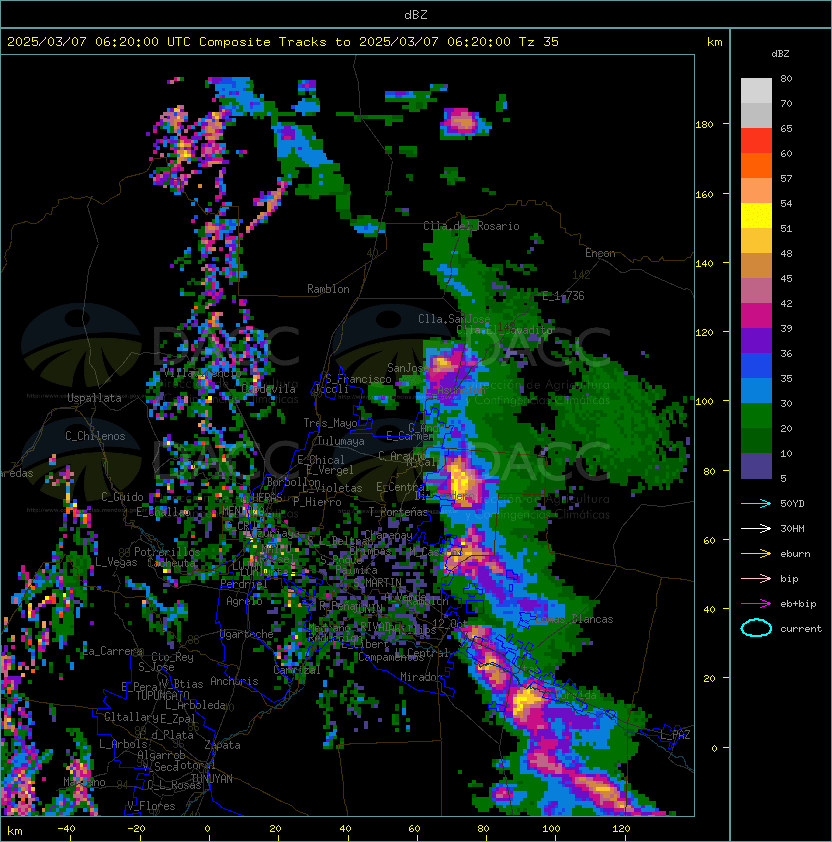832x842 pixels.
Task: Pick the dark green 10-20 dBZ swatch
Action: [x=756, y=441]
